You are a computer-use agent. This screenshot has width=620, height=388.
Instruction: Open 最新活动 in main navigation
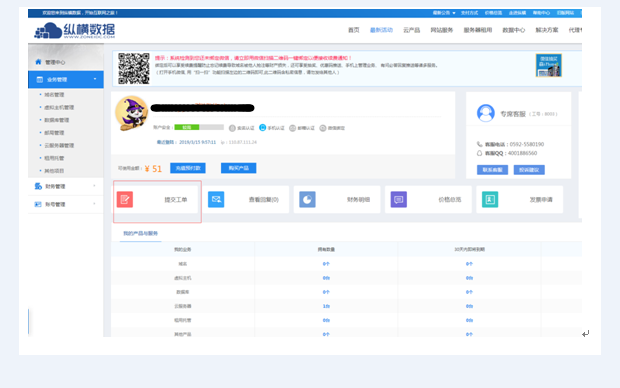381,30
